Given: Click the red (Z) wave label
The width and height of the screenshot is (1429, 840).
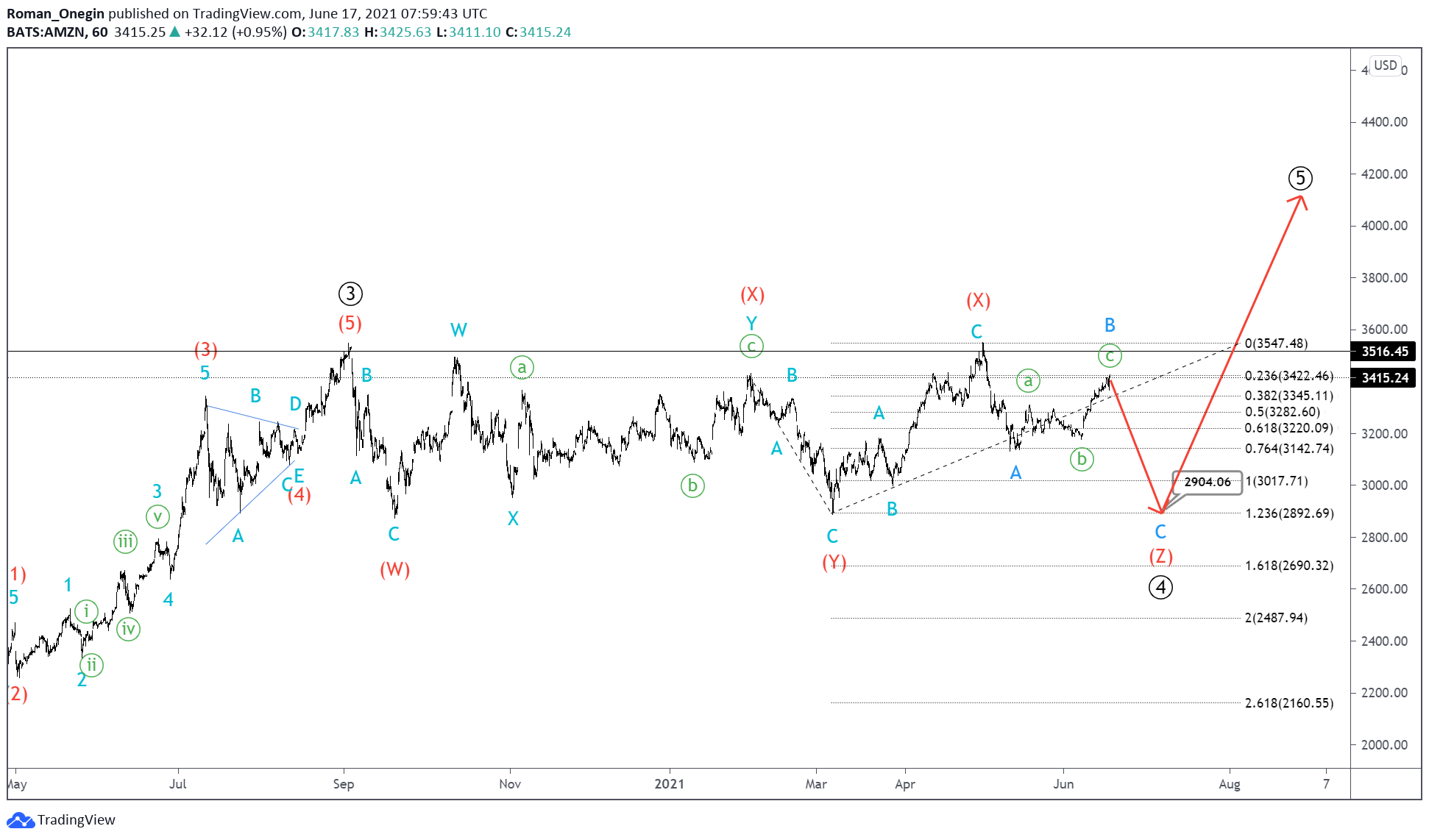Looking at the screenshot, I should [1160, 556].
